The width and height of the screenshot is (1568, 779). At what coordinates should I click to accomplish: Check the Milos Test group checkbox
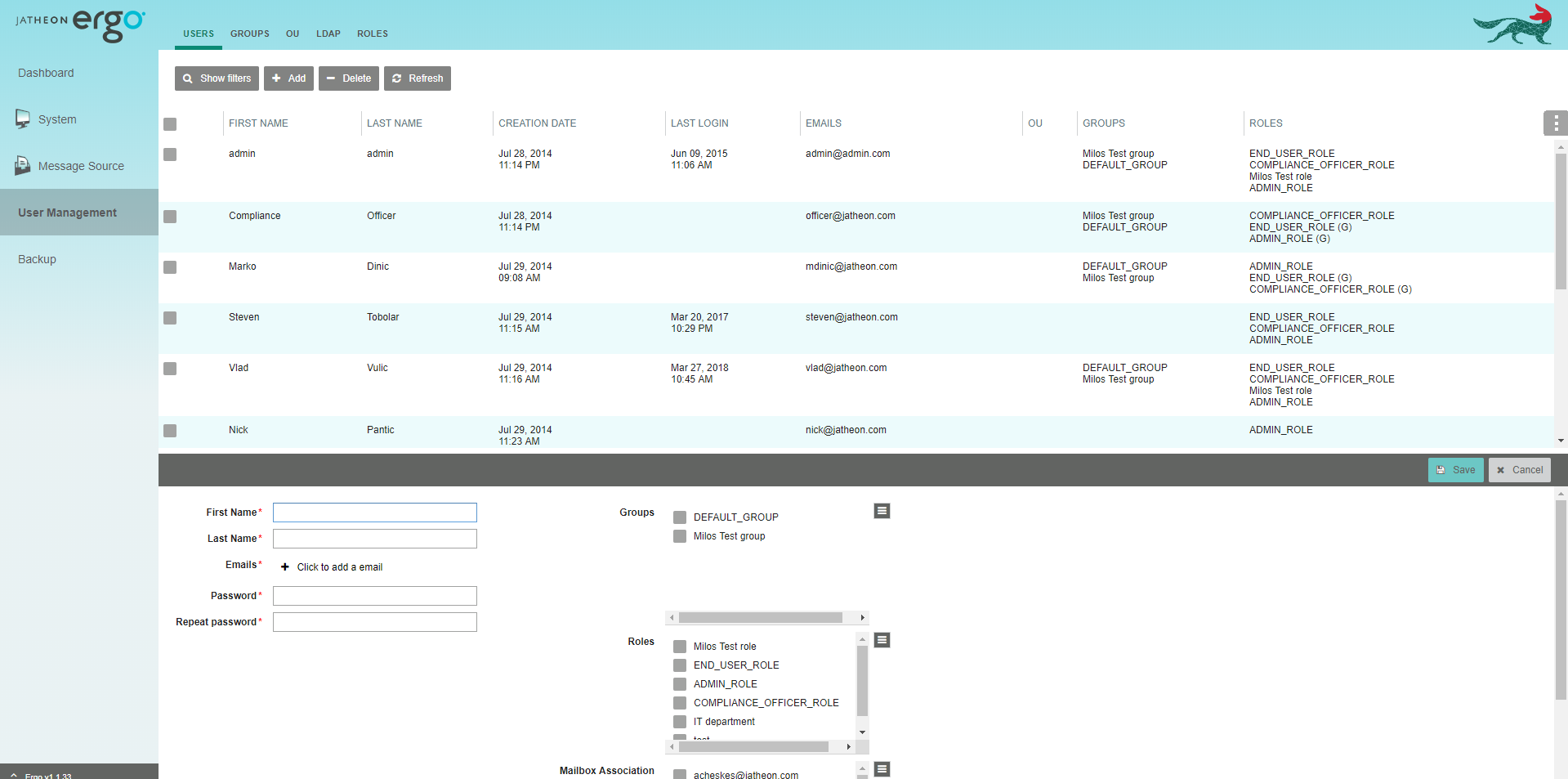pos(680,536)
